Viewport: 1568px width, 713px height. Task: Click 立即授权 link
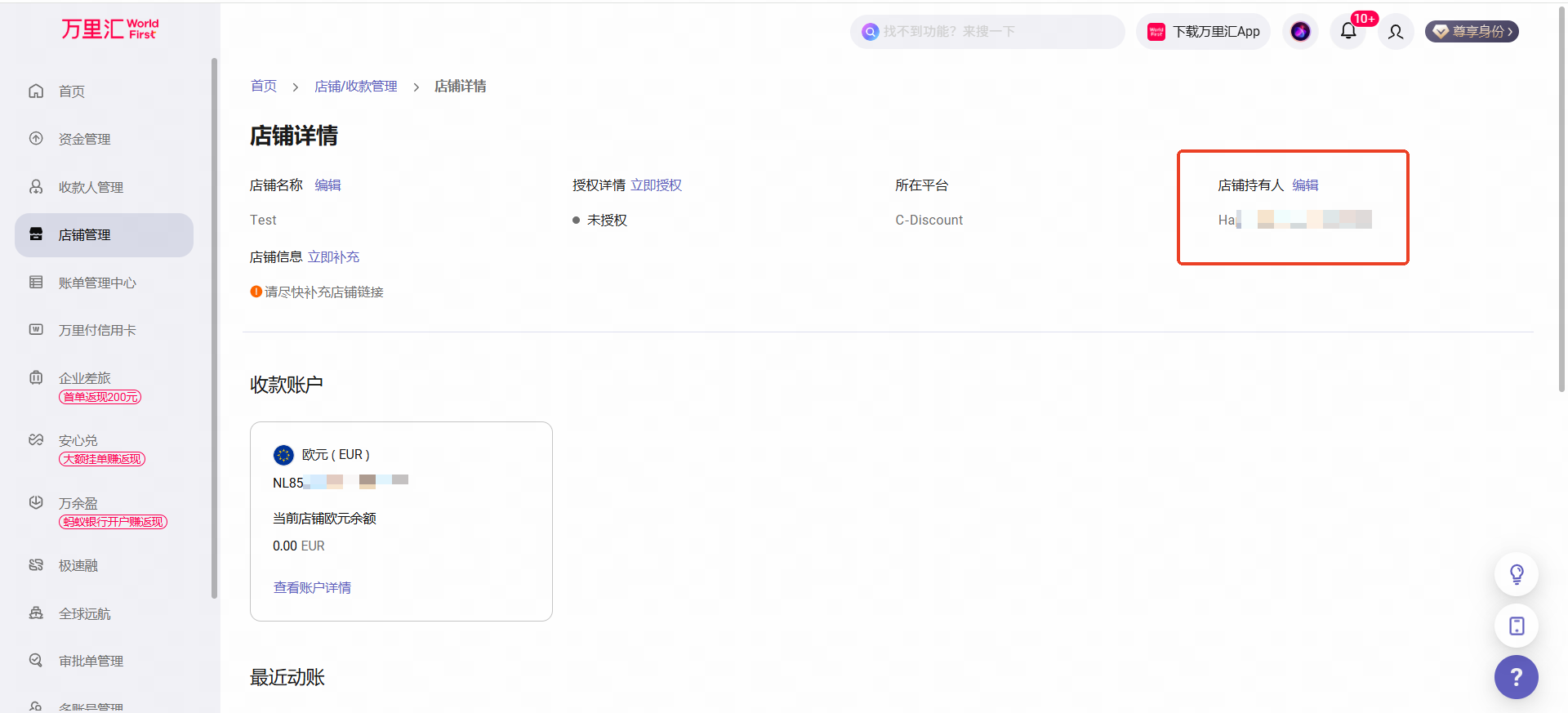click(657, 185)
